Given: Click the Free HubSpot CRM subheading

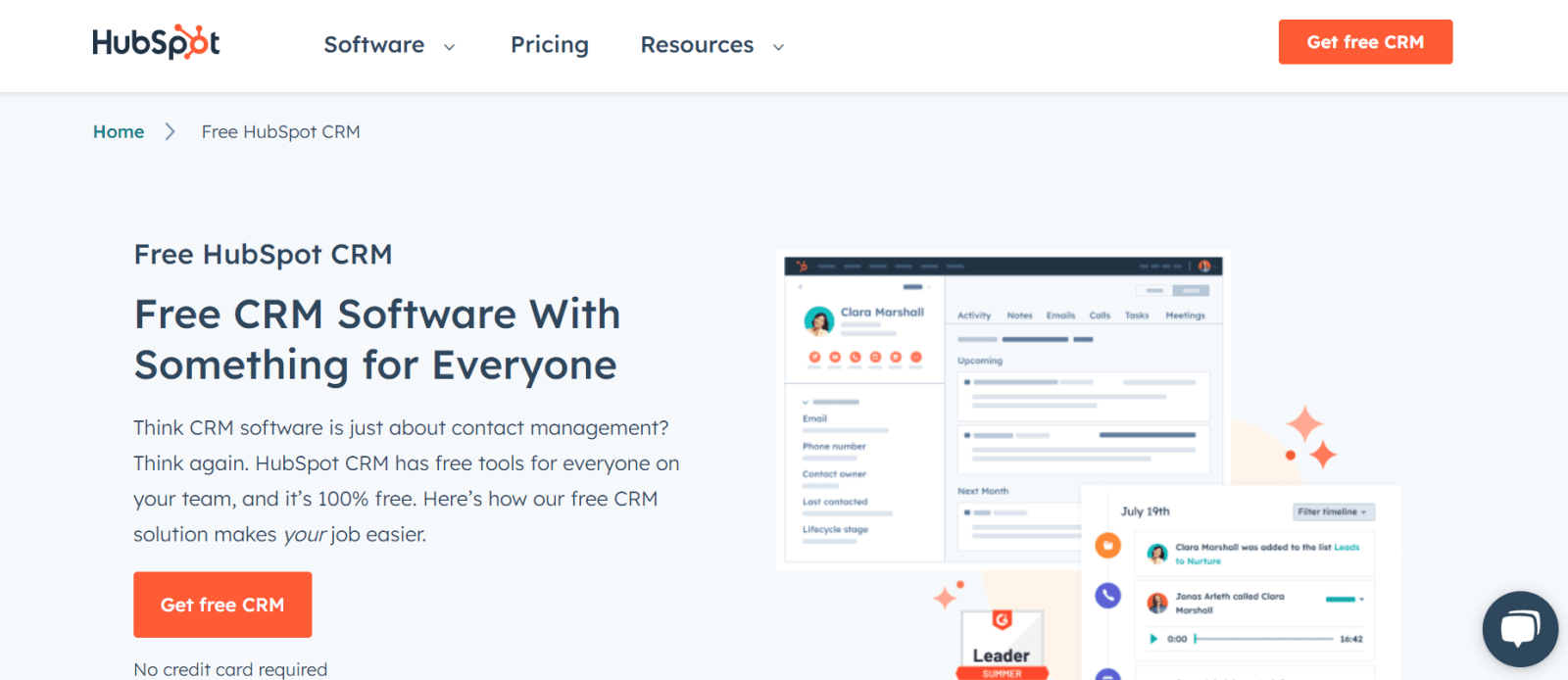Looking at the screenshot, I should click(263, 255).
